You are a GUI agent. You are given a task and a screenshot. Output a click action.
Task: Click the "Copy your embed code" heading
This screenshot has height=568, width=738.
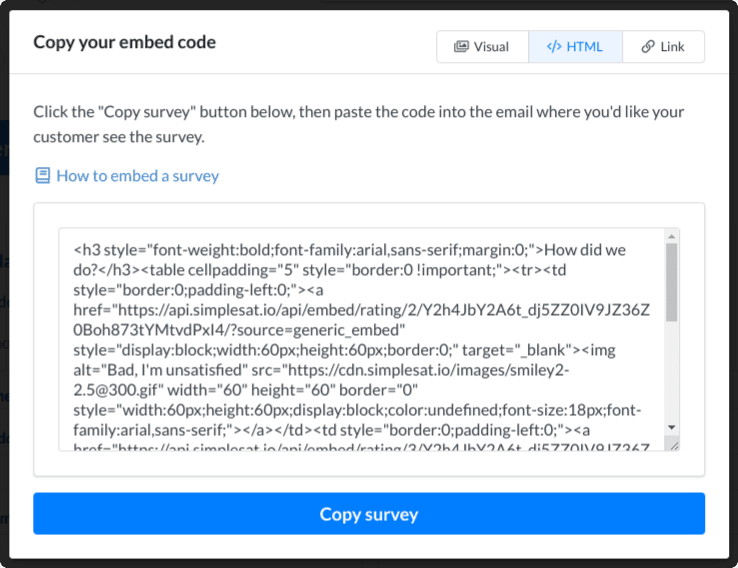[x=124, y=42]
